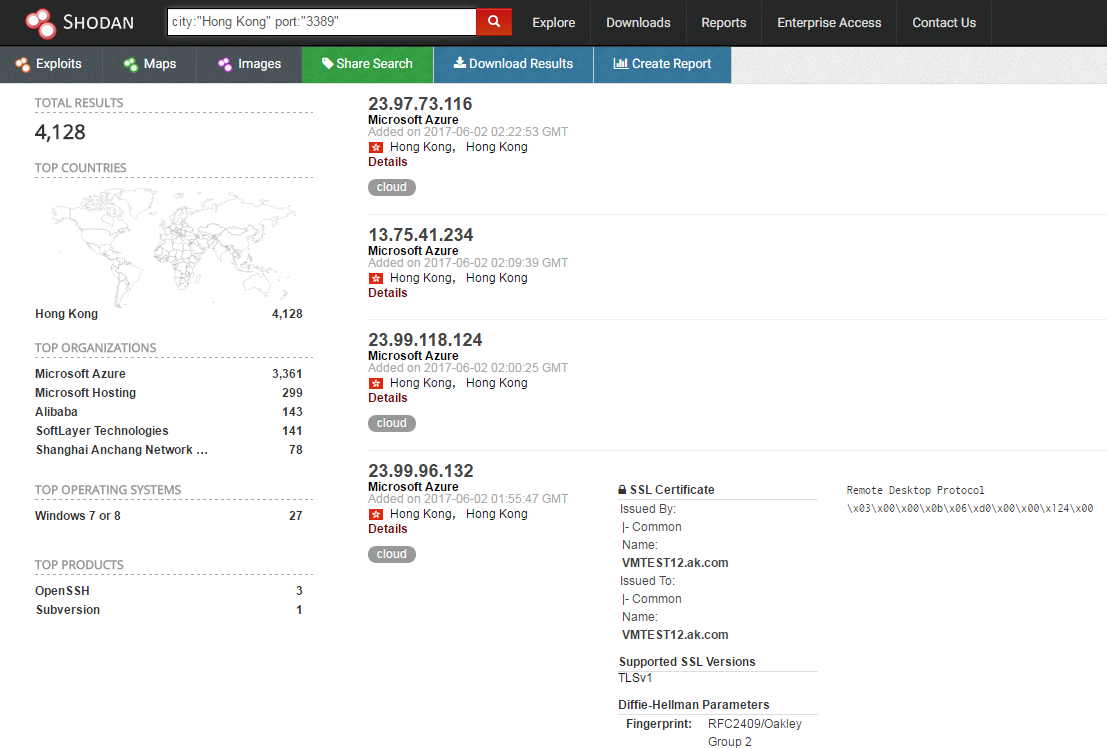
Task: Click the Create Report button label
Action: pyautogui.click(x=671, y=64)
